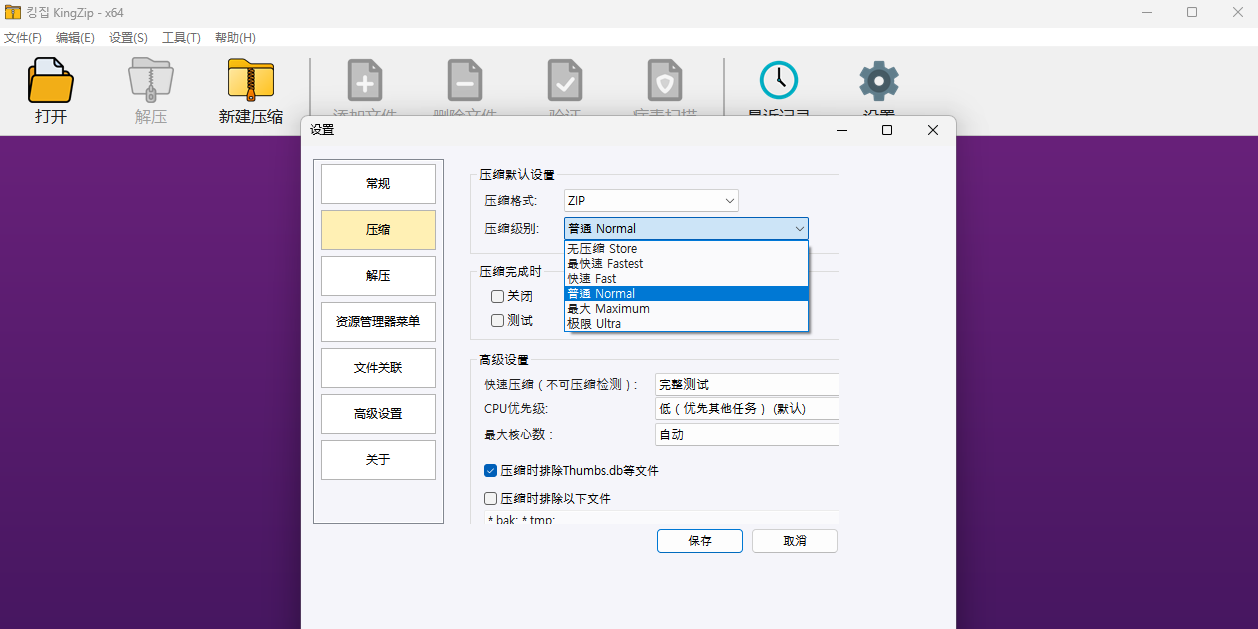Expand the 压缩格式 ZIP dropdown
This screenshot has width=1258, height=629.
(x=651, y=201)
